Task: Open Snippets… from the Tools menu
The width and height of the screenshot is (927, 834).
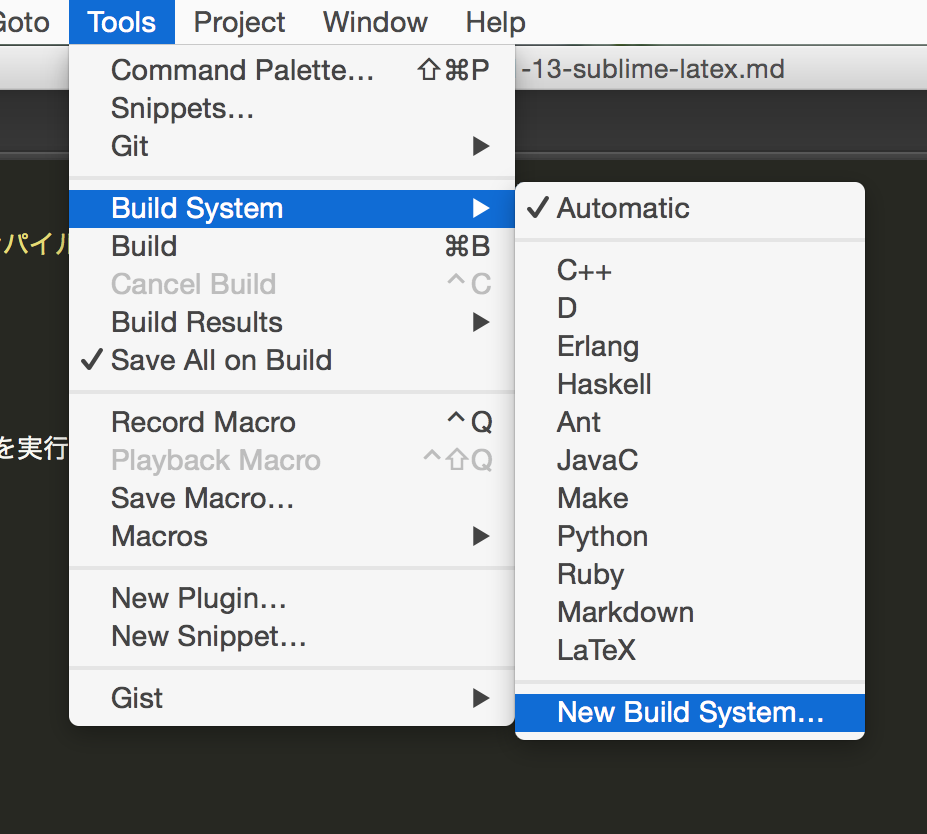Action: click(x=291, y=108)
